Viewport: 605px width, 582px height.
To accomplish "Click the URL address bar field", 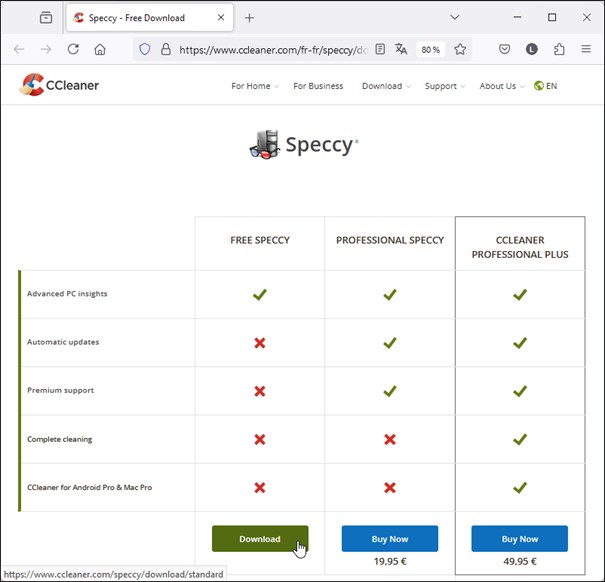I will 270,49.
